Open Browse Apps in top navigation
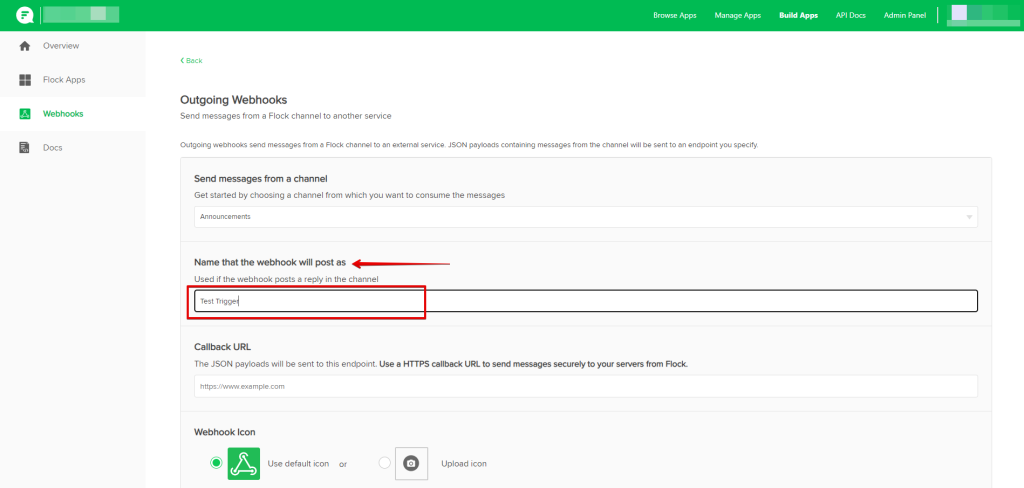This screenshot has height=488, width=1024. 675,16
